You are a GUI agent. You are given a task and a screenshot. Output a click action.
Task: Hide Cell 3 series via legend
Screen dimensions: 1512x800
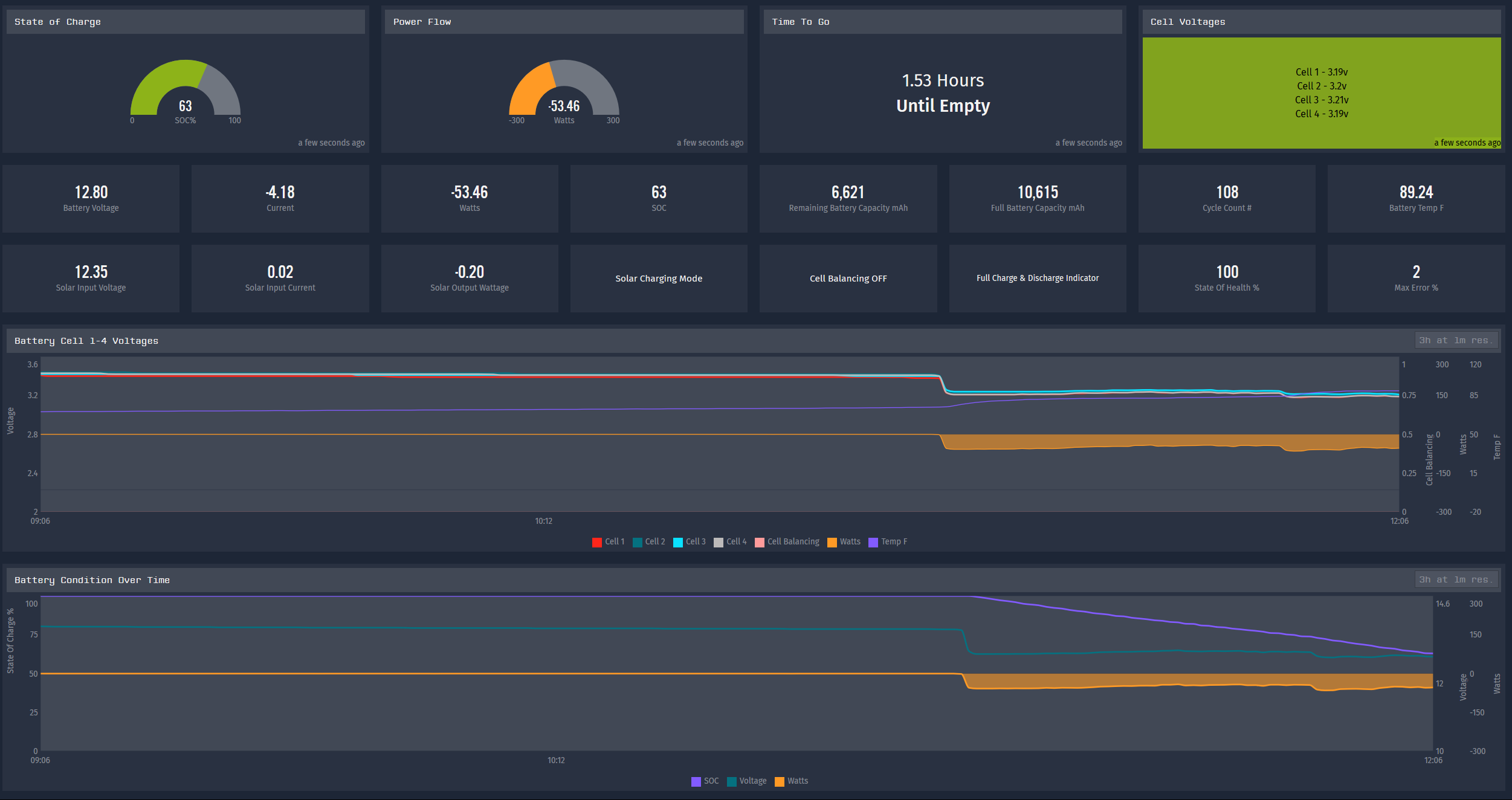tap(695, 542)
